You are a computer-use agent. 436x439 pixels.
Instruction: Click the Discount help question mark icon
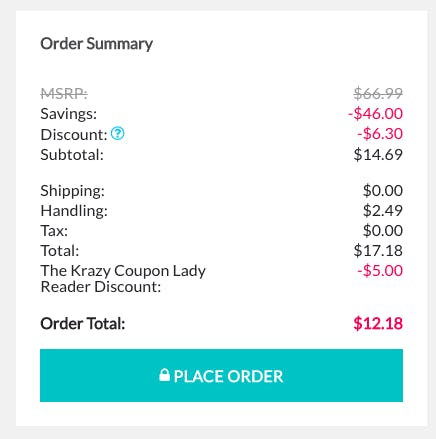(117, 134)
